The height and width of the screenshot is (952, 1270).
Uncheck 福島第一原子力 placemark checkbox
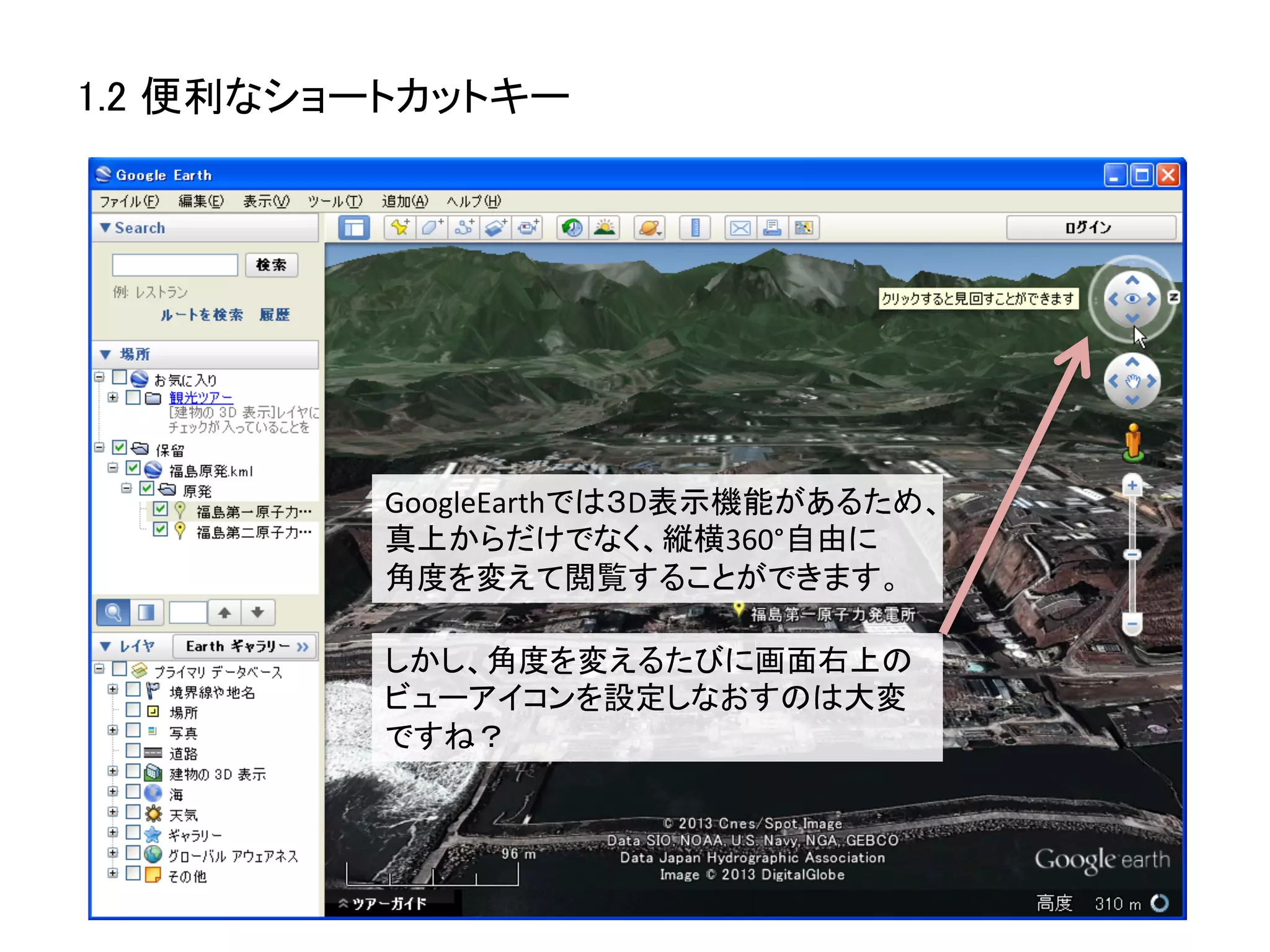(x=161, y=509)
